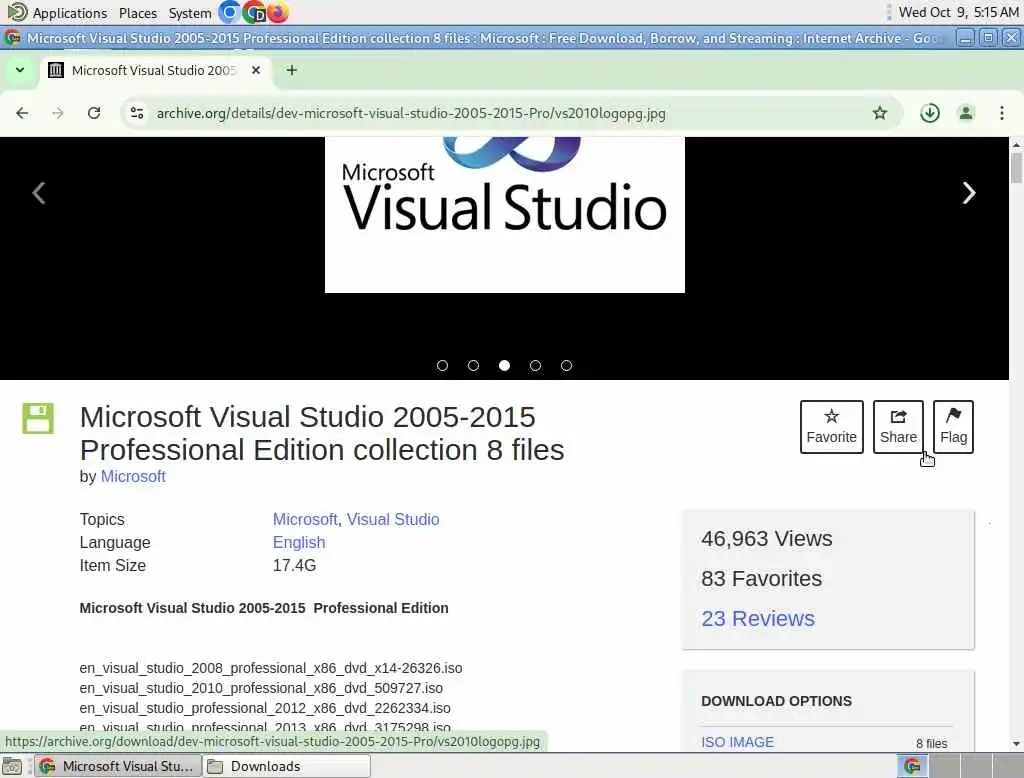Viewport: 1024px width, 778px height.
Task: Go to the next carousel image
Action: pyautogui.click(x=969, y=193)
